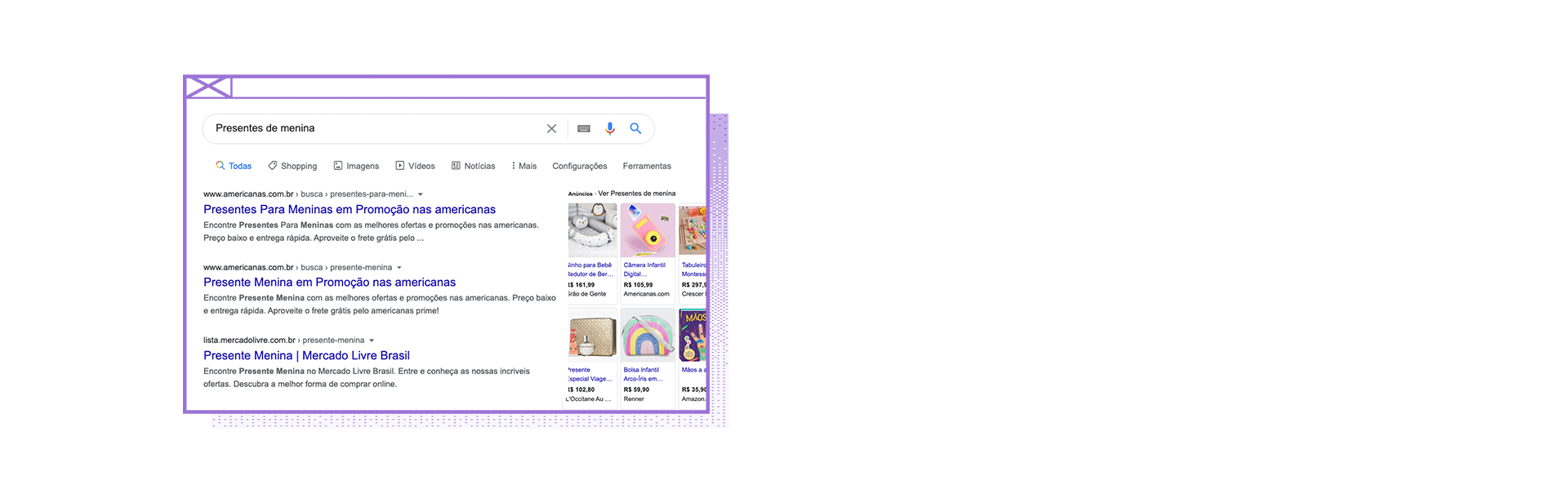Image resolution: width=1568 pixels, height=490 pixels.
Task: Switch to the Vídeos tab
Action: pyautogui.click(x=415, y=166)
